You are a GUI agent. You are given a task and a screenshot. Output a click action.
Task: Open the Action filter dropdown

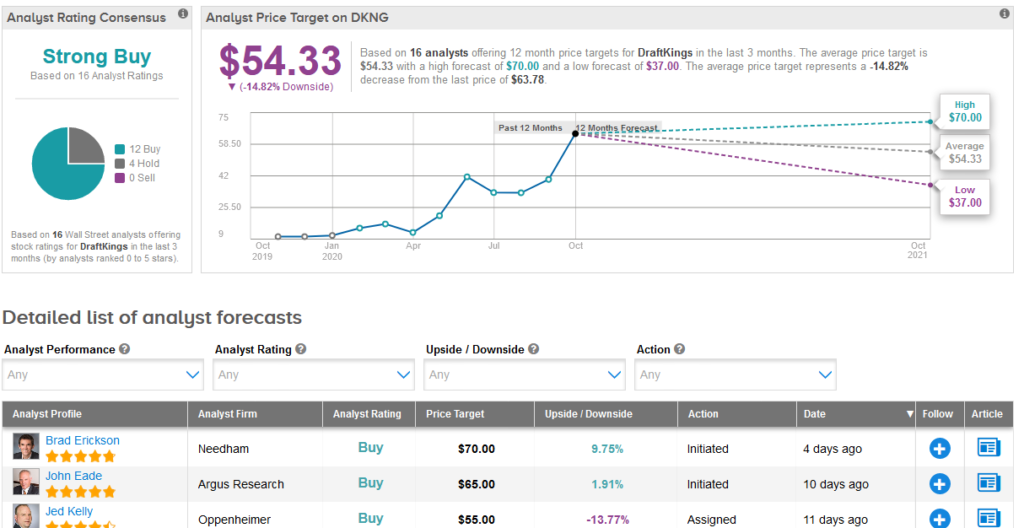point(736,375)
